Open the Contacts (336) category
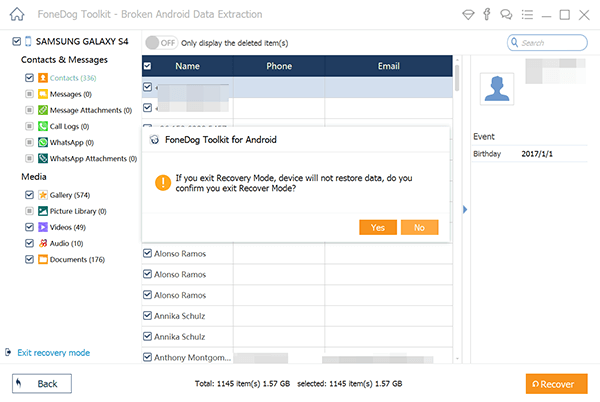This screenshot has width=600, height=402. pyautogui.click(x=73, y=78)
